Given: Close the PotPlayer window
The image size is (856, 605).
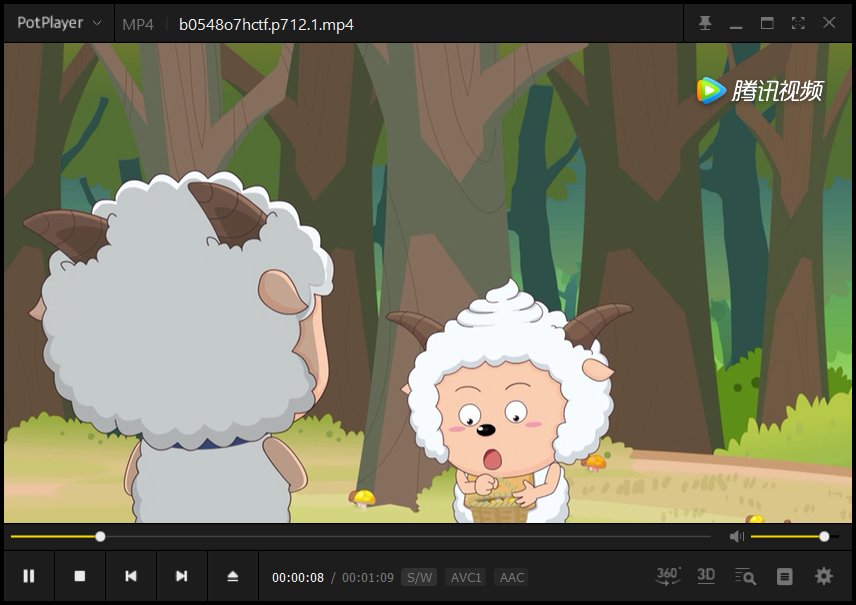Looking at the screenshot, I should pyautogui.click(x=829, y=22).
